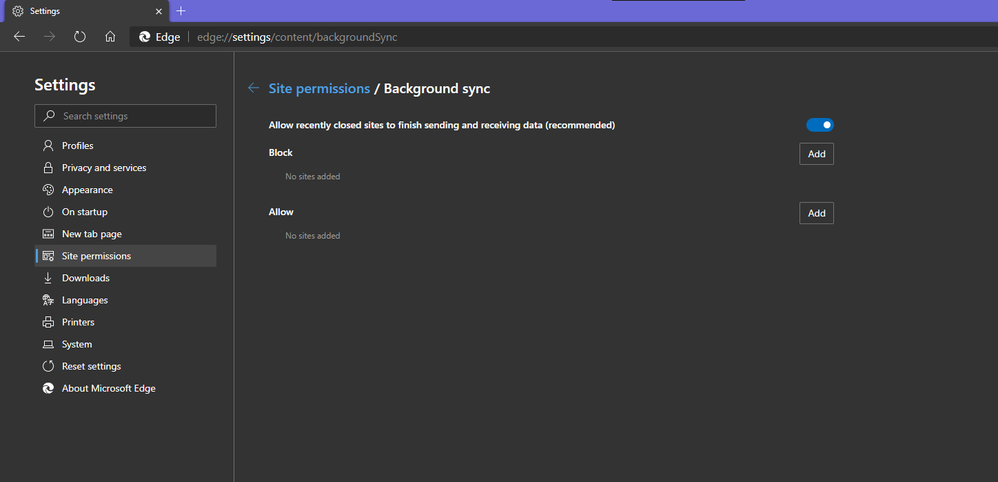Open Languages settings
The width and height of the screenshot is (998, 482).
125,301
